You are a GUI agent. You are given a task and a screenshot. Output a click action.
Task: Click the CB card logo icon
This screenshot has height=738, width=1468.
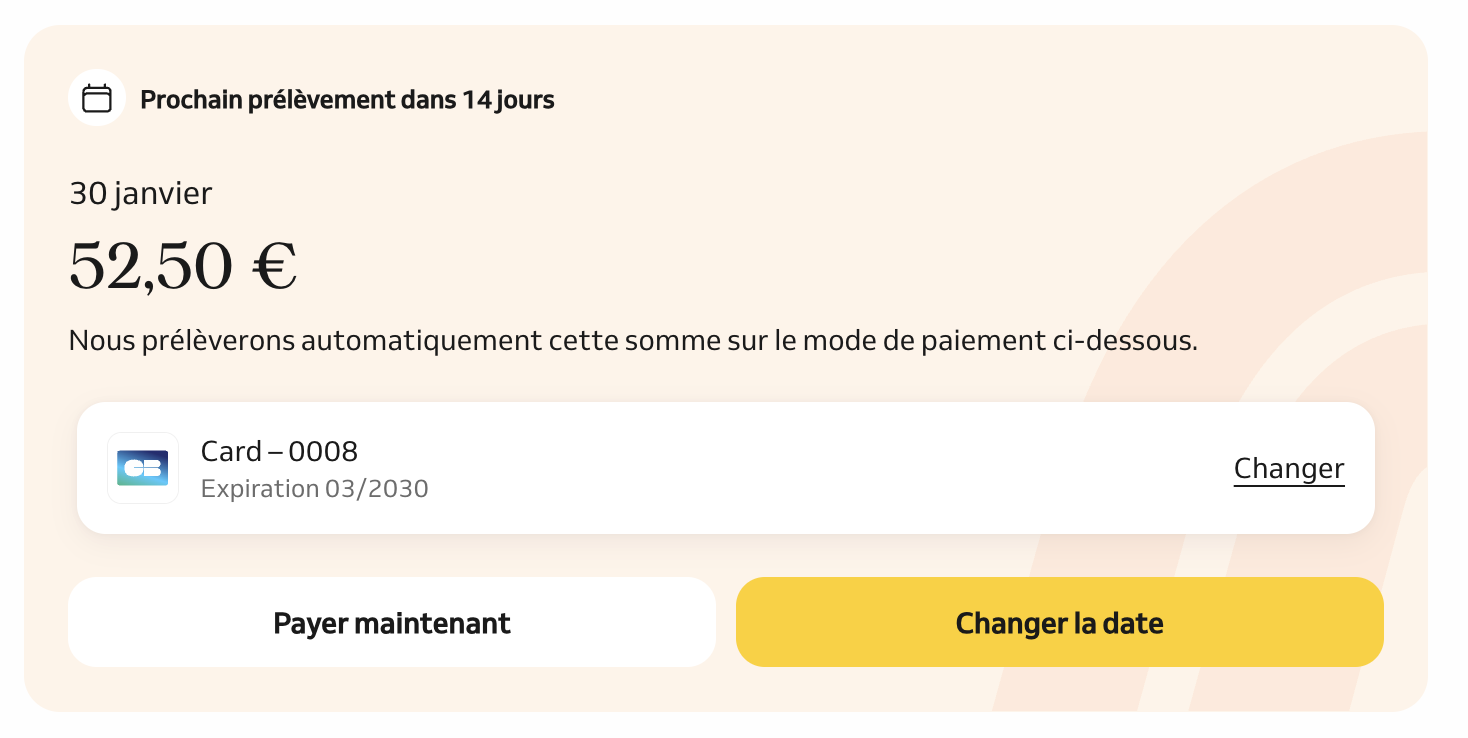coord(142,468)
